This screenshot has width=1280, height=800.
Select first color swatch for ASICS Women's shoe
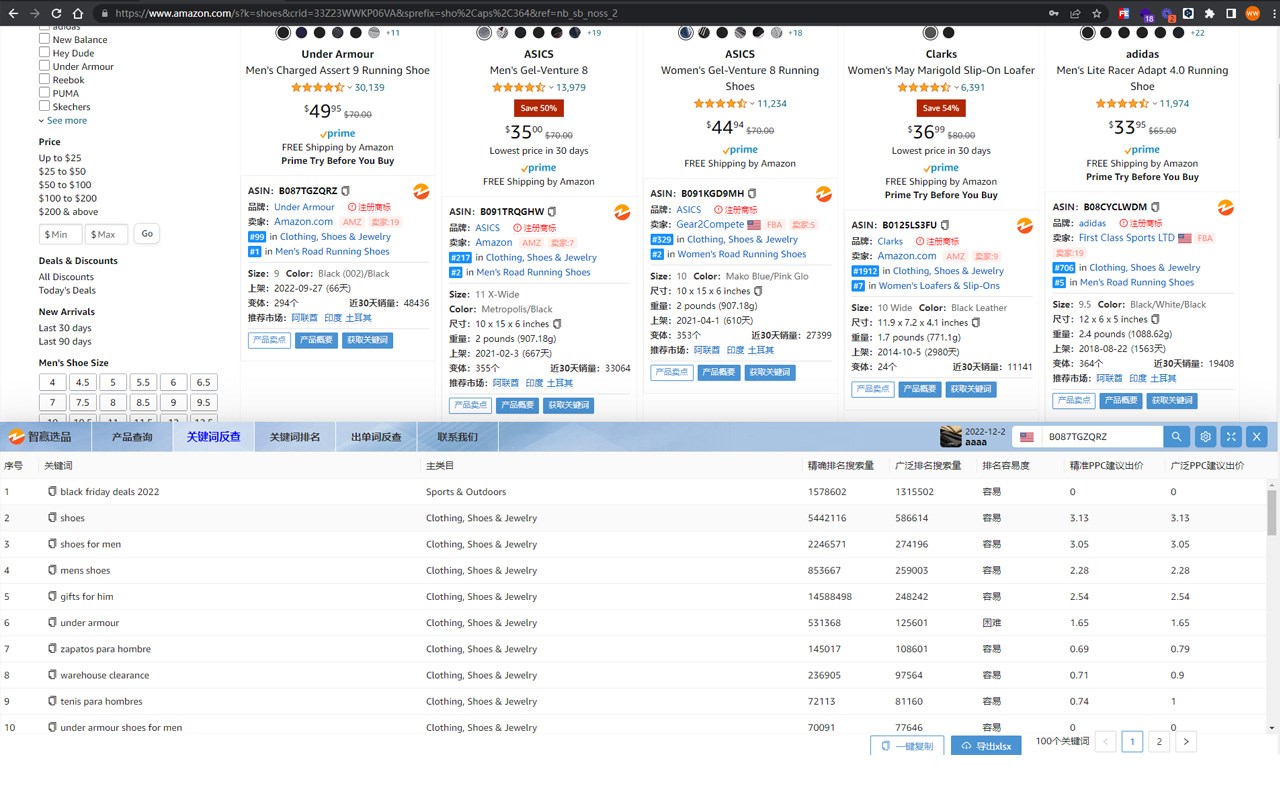click(685, 33)
